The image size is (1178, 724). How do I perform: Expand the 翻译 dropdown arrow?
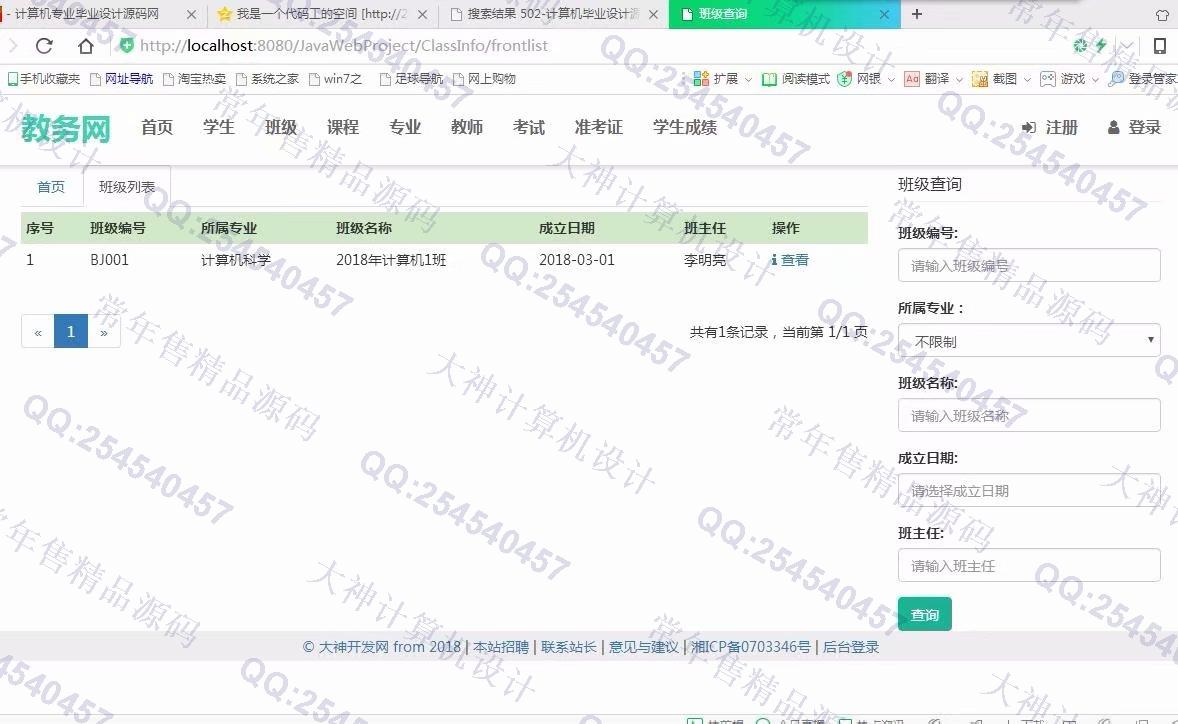click(x=959, y=80)
